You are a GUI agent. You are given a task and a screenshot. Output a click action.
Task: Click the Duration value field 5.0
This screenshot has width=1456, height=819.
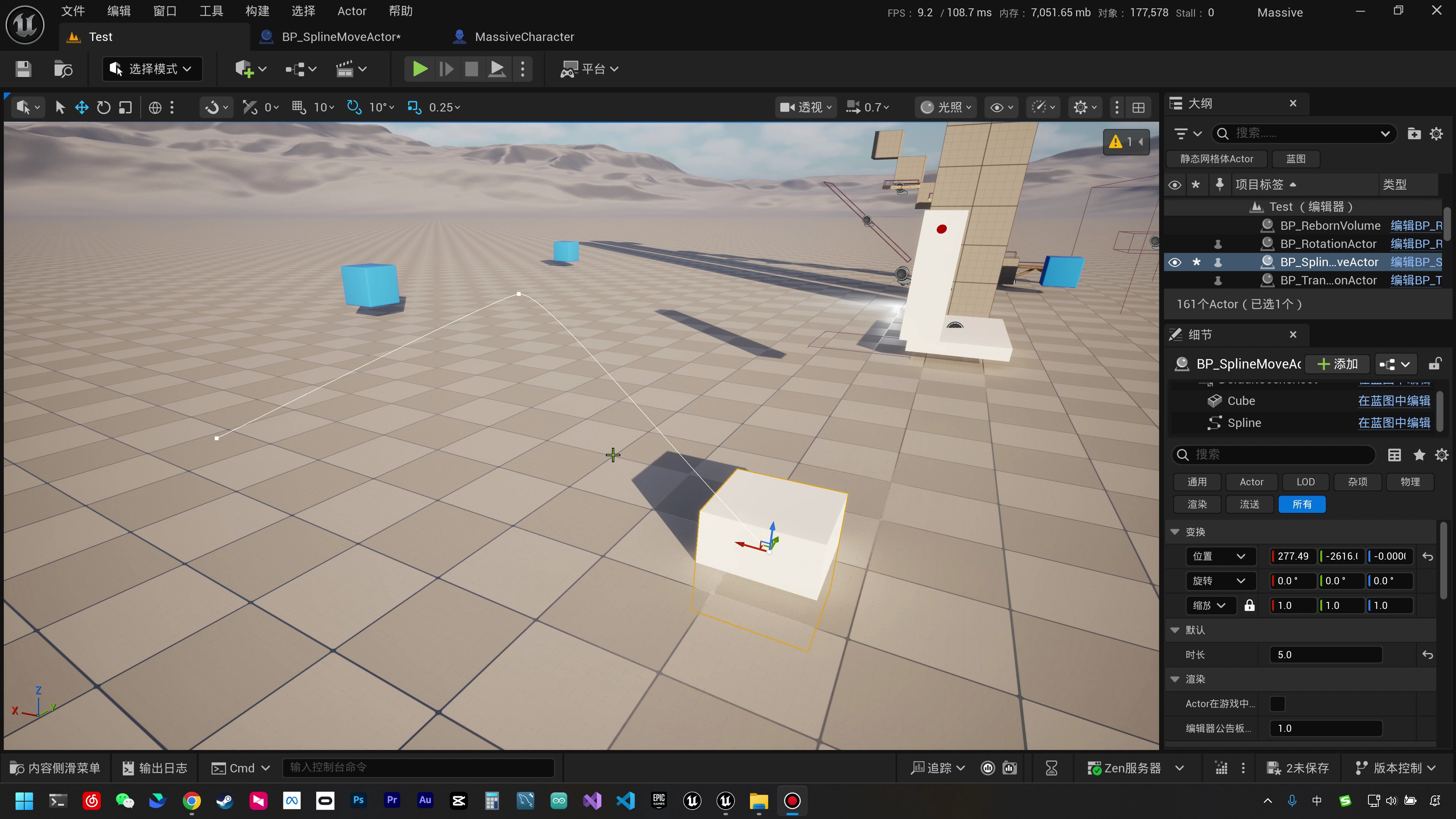tap(1326, 654)
